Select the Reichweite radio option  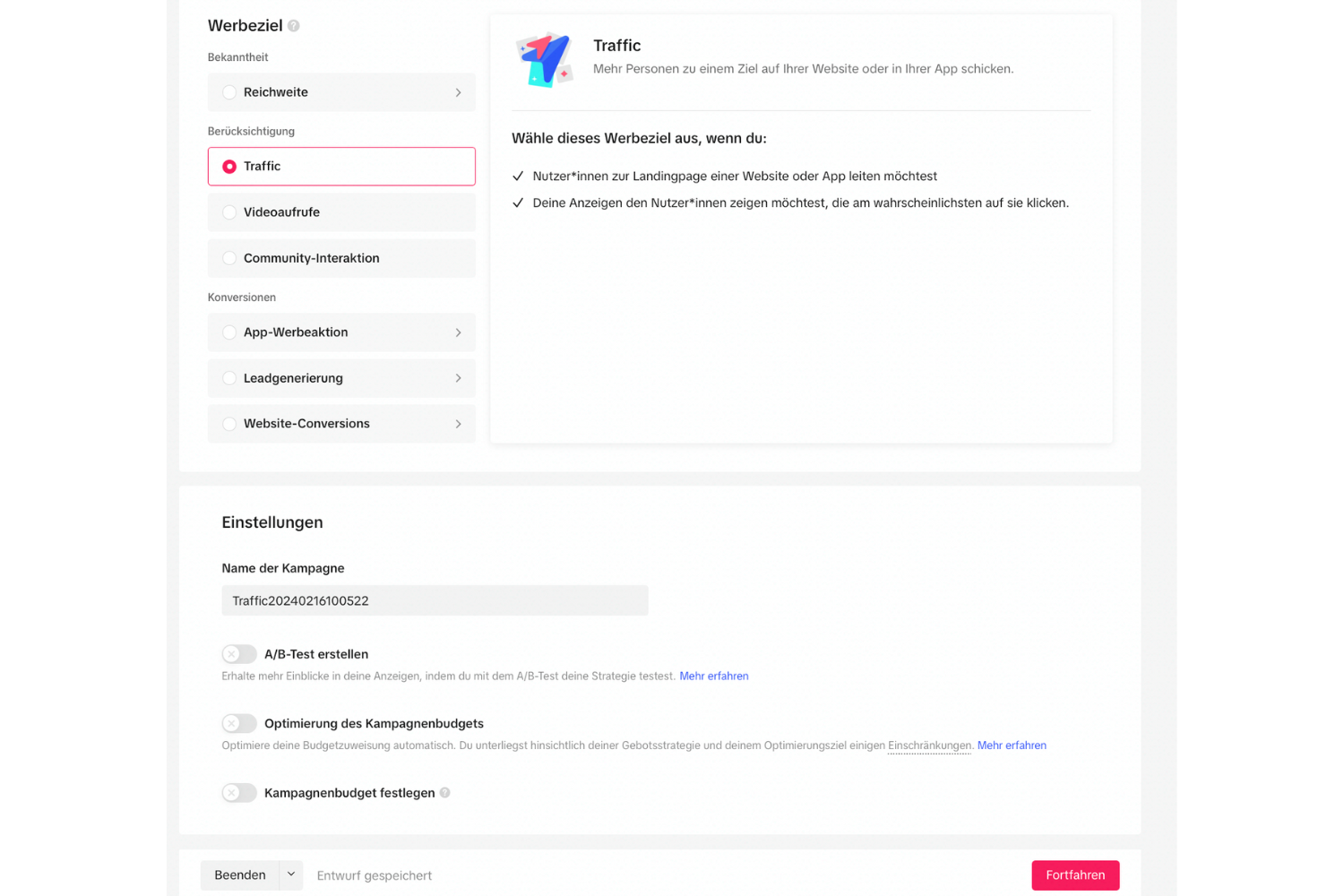pyautogui.click(x=229, y=92)
